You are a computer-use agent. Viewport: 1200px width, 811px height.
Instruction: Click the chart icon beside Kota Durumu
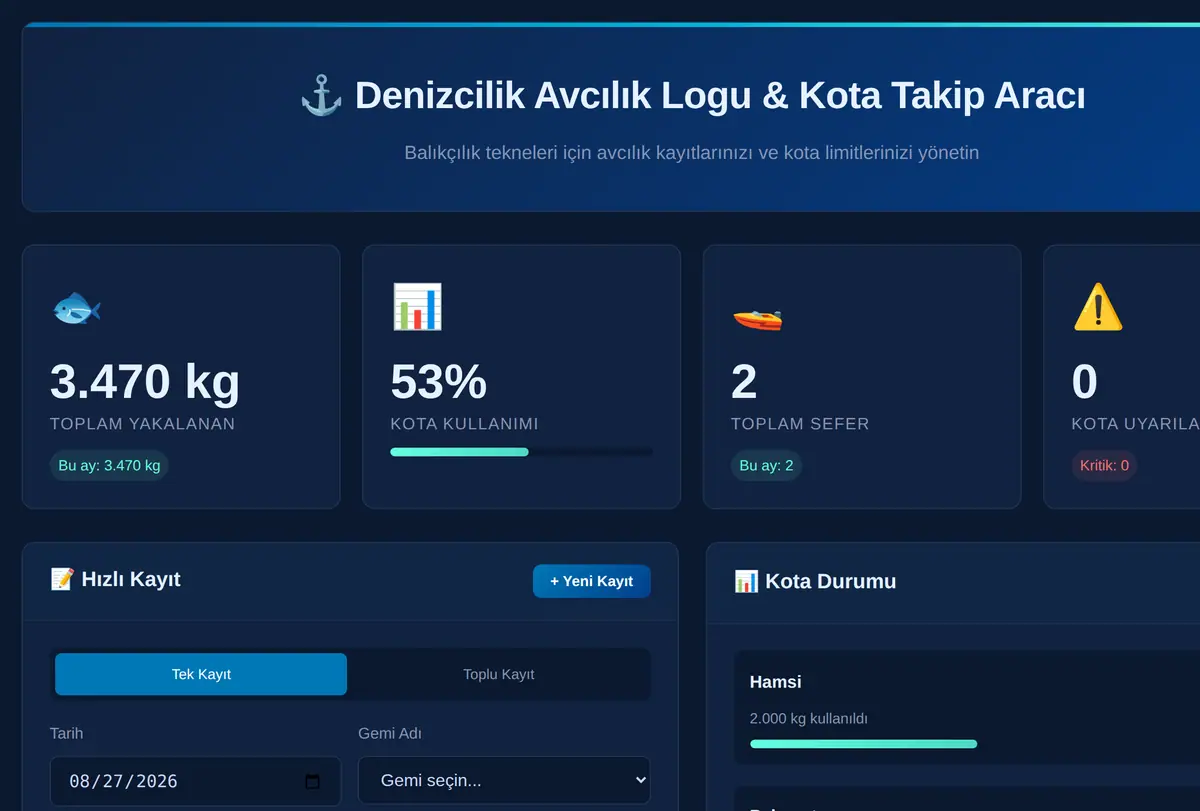pyautogui.click(x=746, y=581)
